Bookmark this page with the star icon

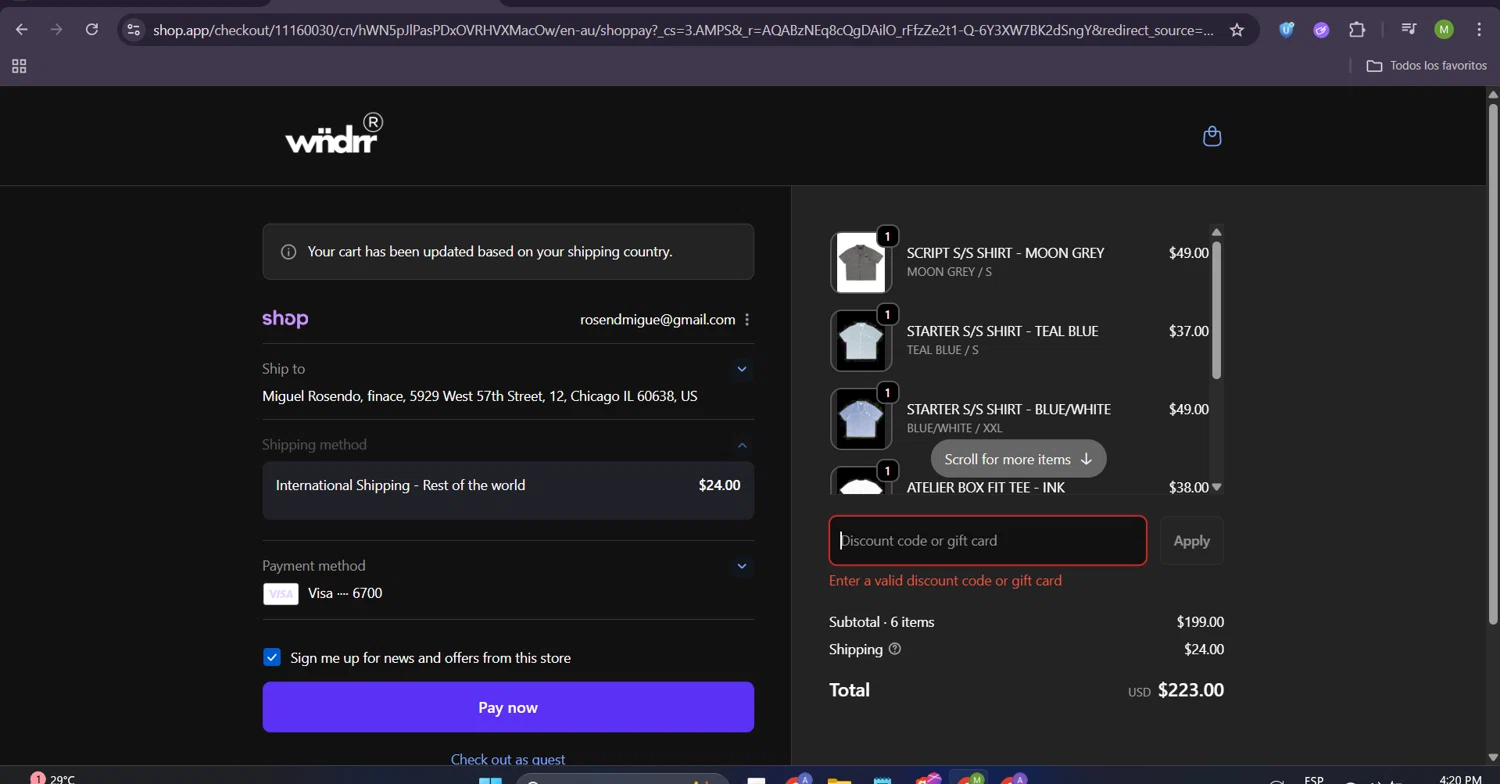point(1237,30)
